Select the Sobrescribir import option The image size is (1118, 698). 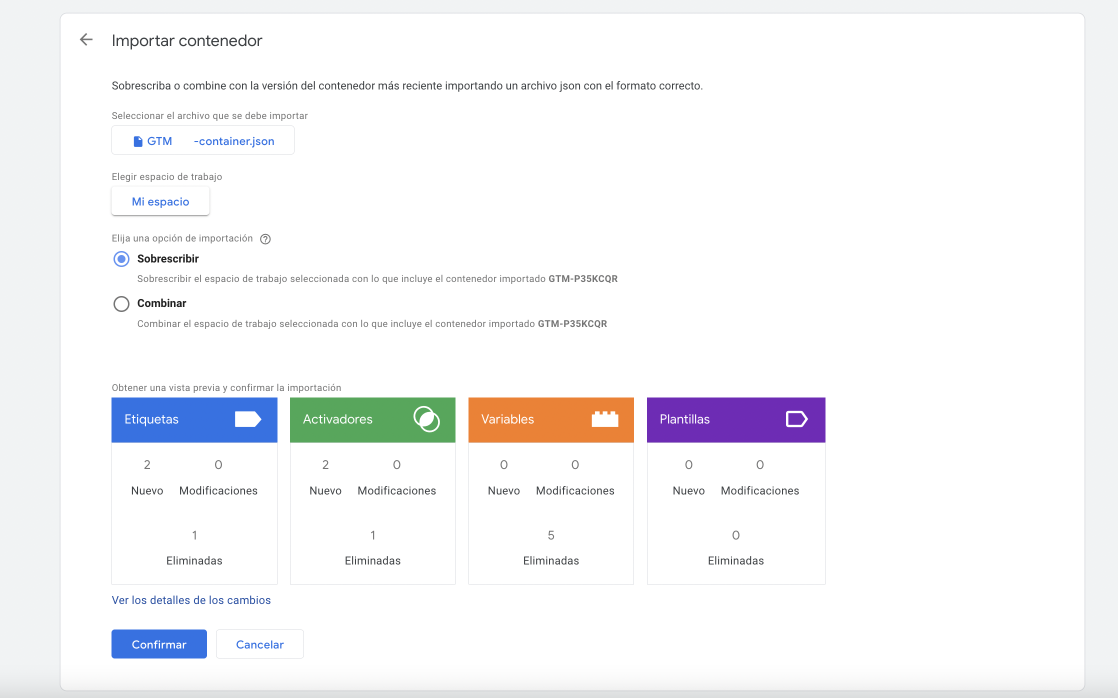pos(121,258)
